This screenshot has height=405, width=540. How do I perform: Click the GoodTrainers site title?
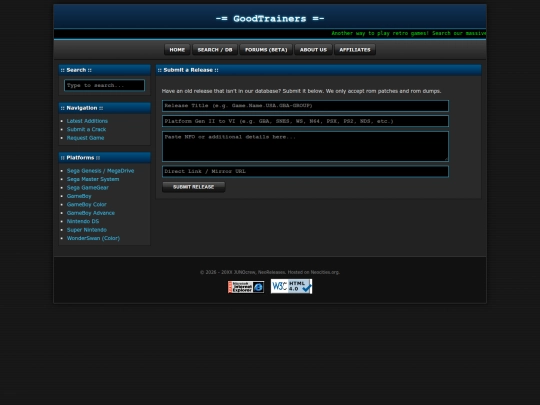270,19
